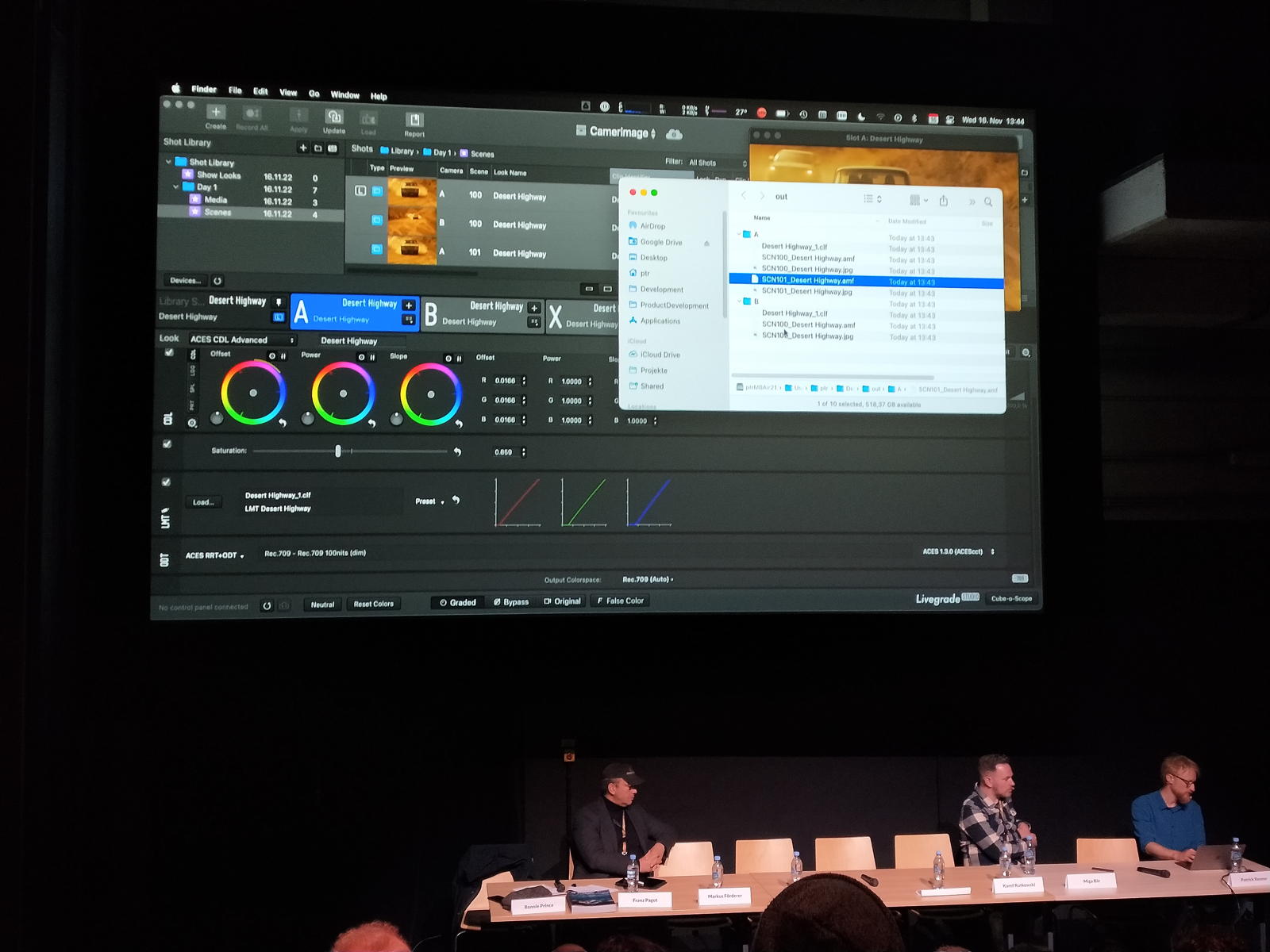
Task: Open the Filter All Shots dropdown
Action: (x=717, y=163)
